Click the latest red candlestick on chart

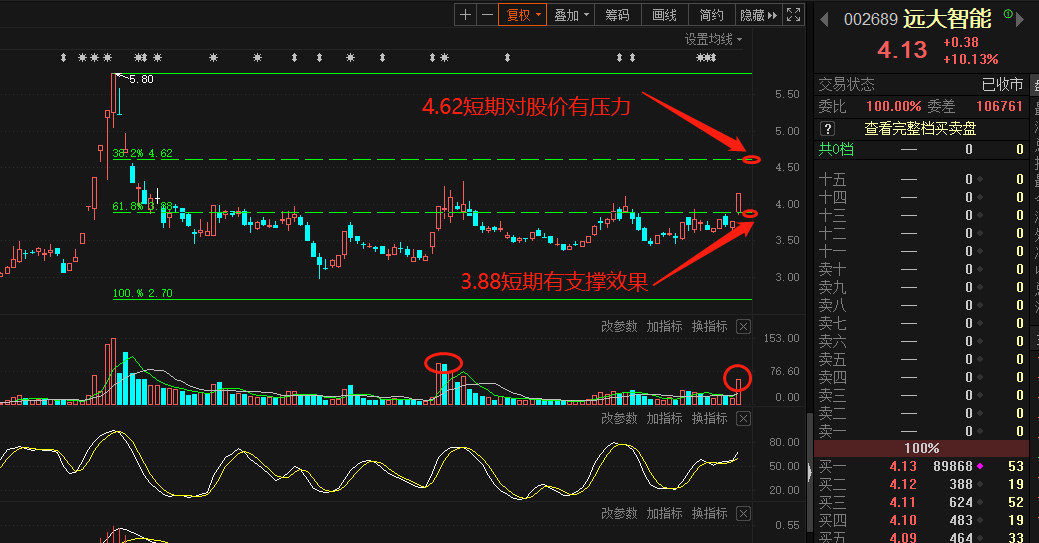coord(738,204)
